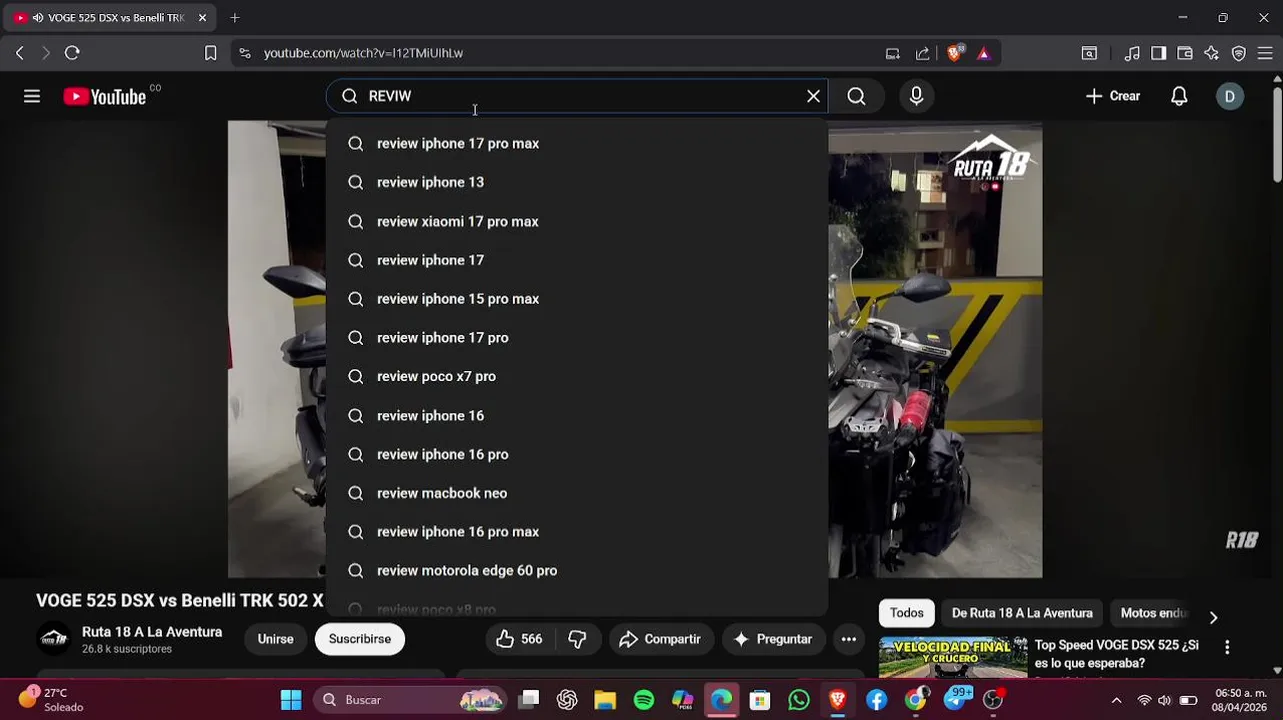
Task: Pick suggestion review iphone 13
Action: point(577,182)
